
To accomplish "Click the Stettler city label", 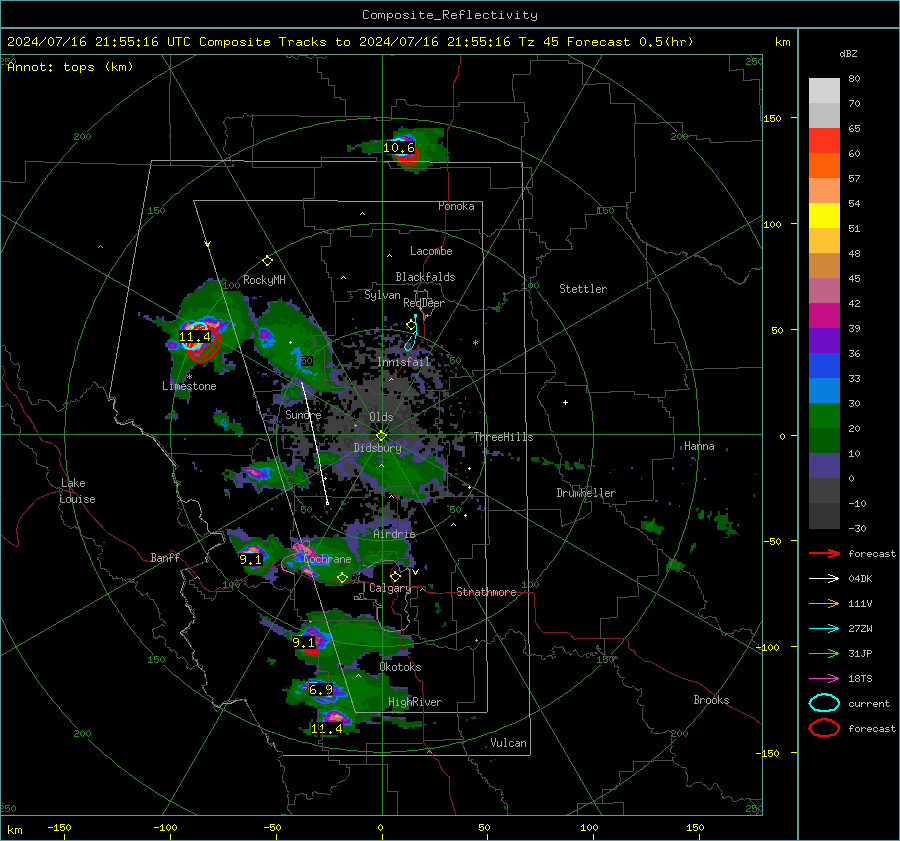I will [583, 289].
